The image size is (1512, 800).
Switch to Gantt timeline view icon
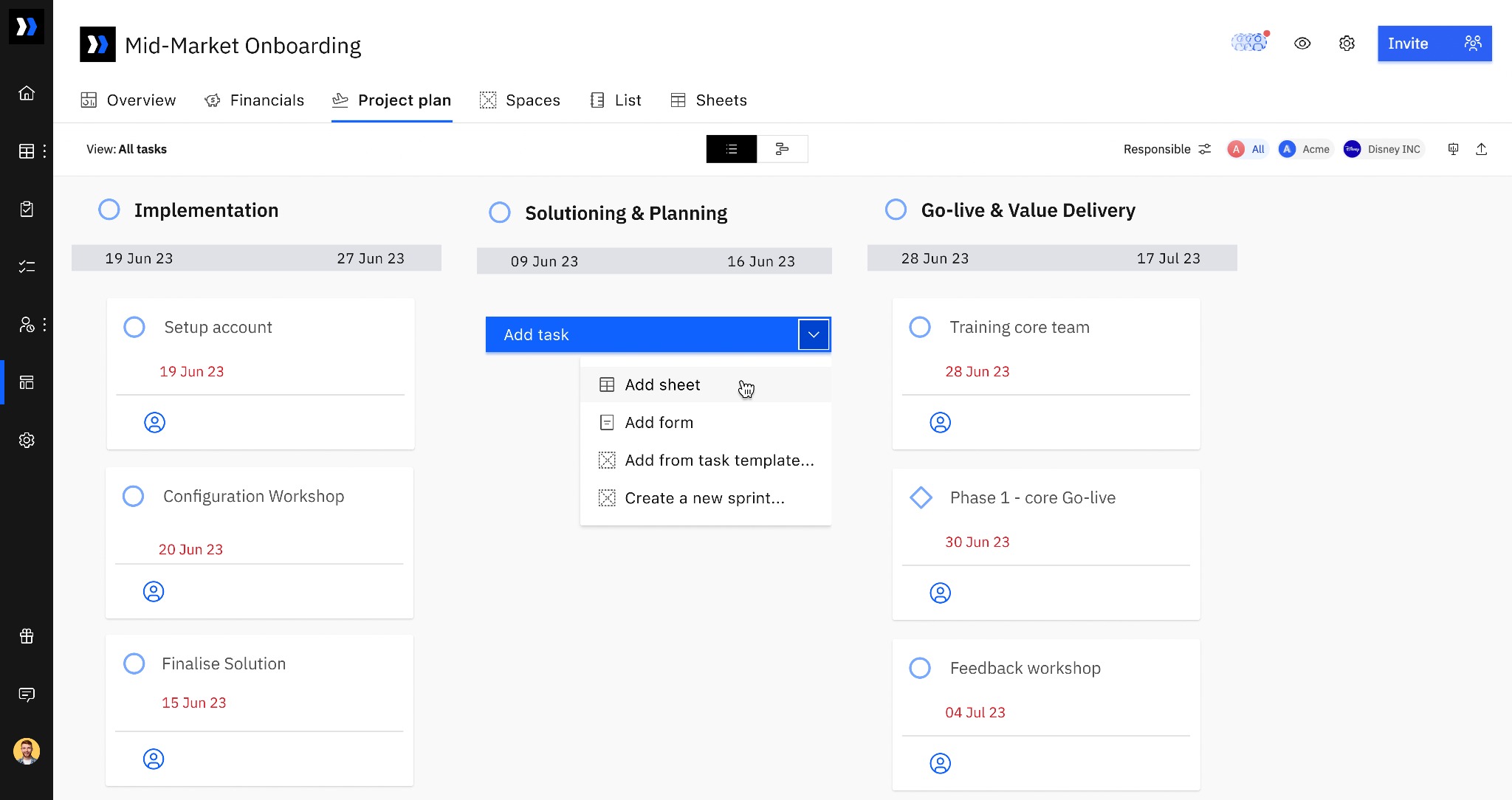point(782,149)
